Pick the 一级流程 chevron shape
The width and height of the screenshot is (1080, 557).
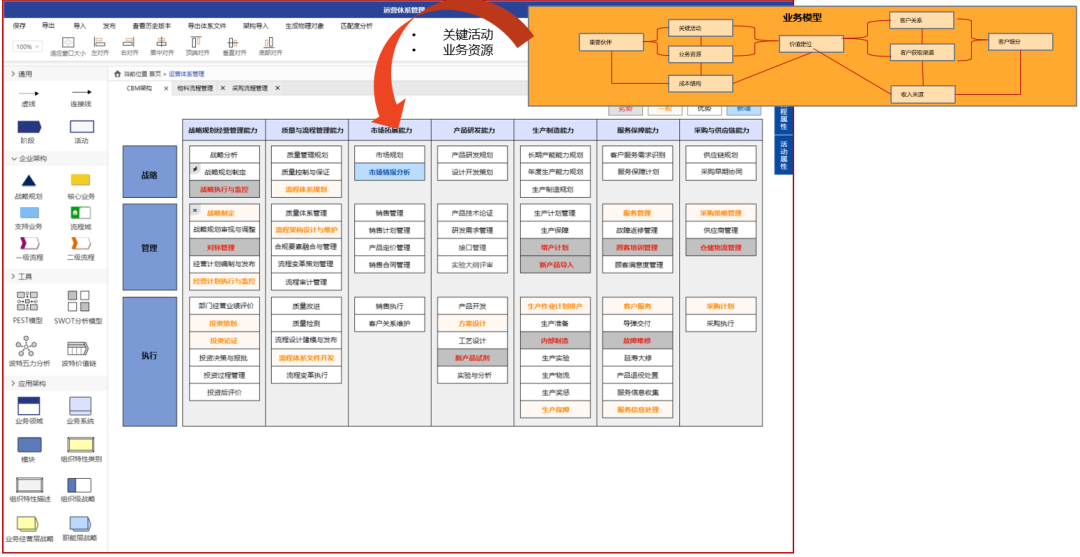[29, 243]
